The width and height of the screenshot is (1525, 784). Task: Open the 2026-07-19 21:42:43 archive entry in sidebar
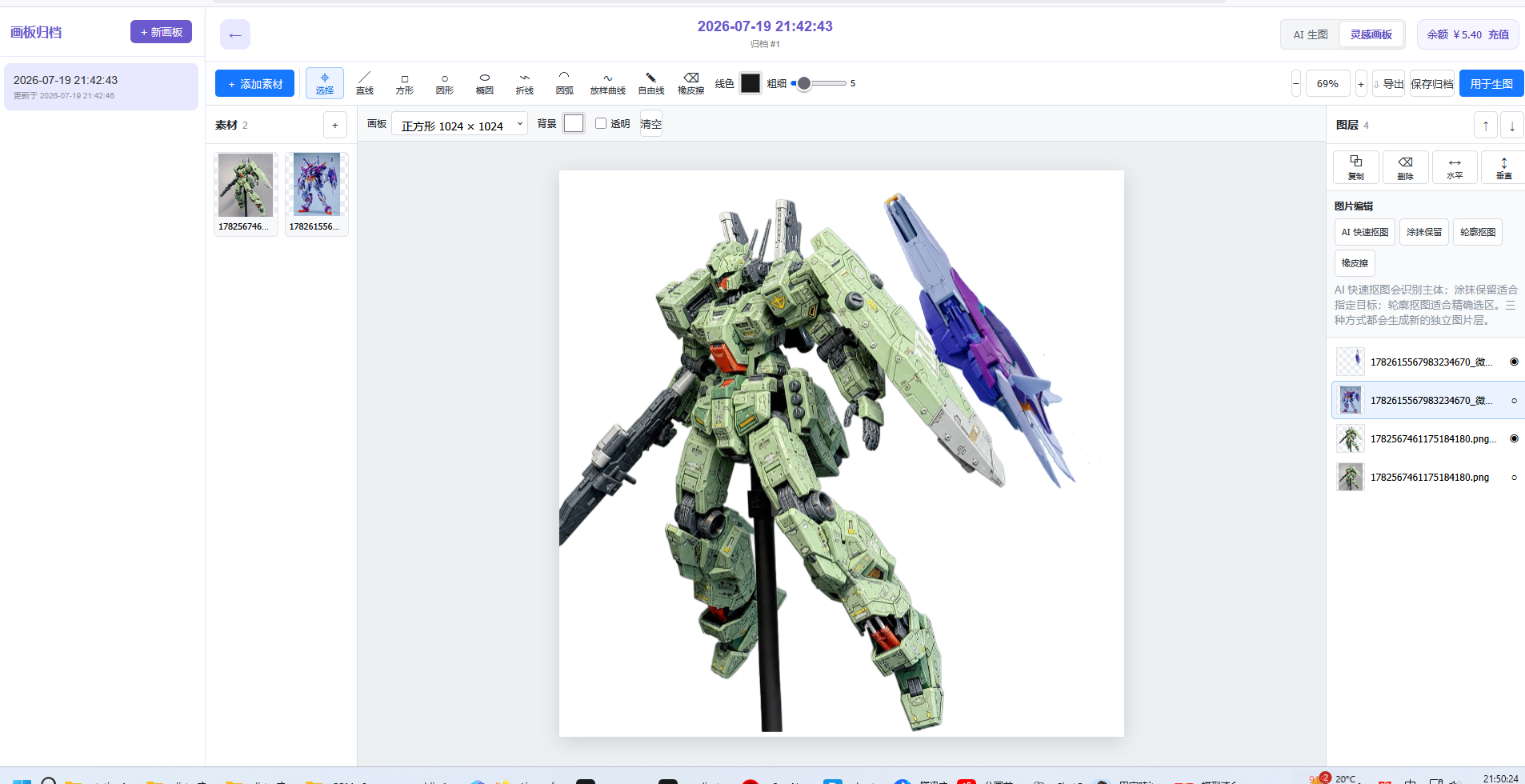click(101, 86)
